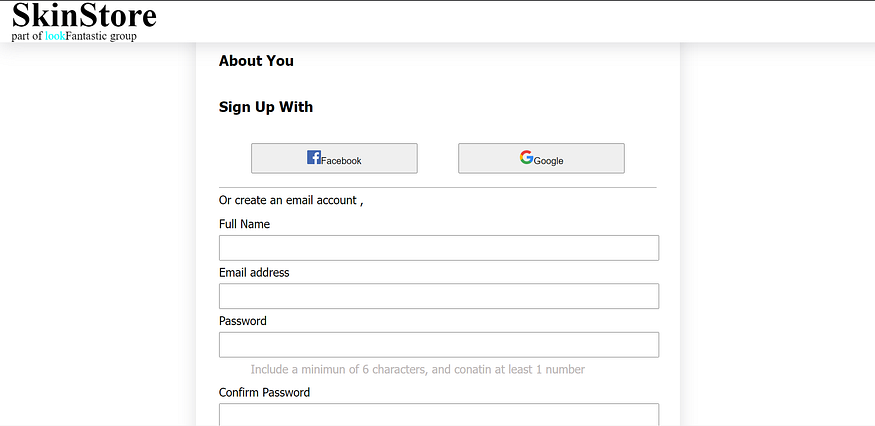Click the Facebook logo icon
The height and width of the screenshot is (426, 875).
314,157
